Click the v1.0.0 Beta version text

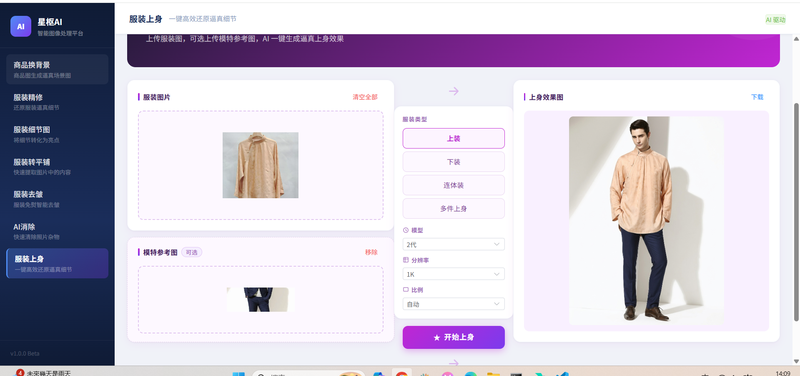(x=25, y=354)
